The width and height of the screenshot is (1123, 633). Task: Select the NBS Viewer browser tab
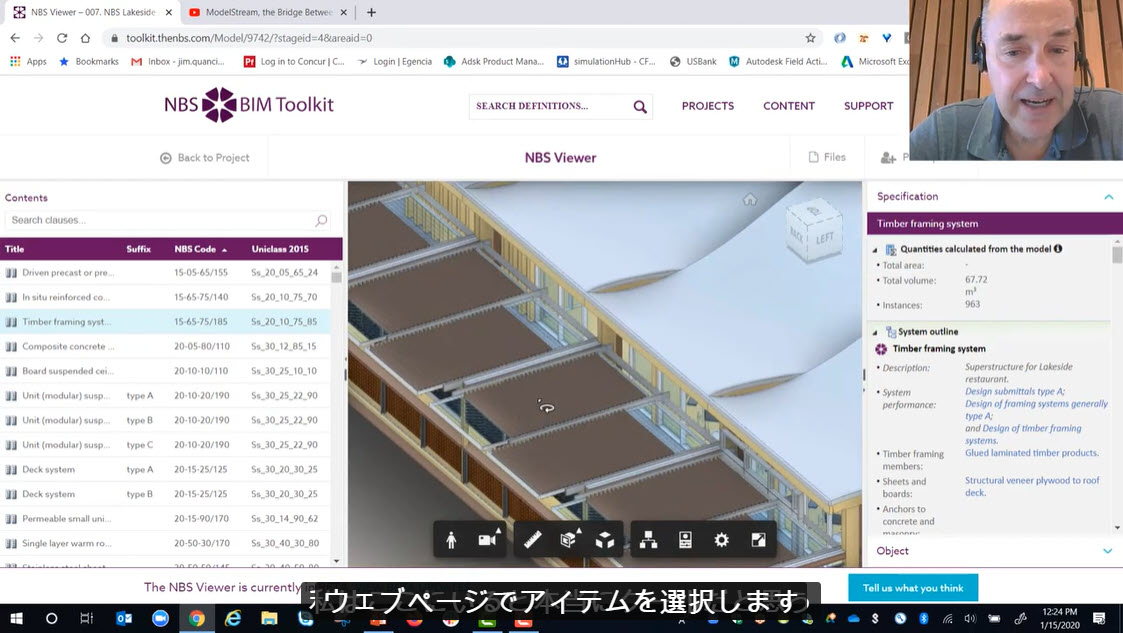(92, 12)
